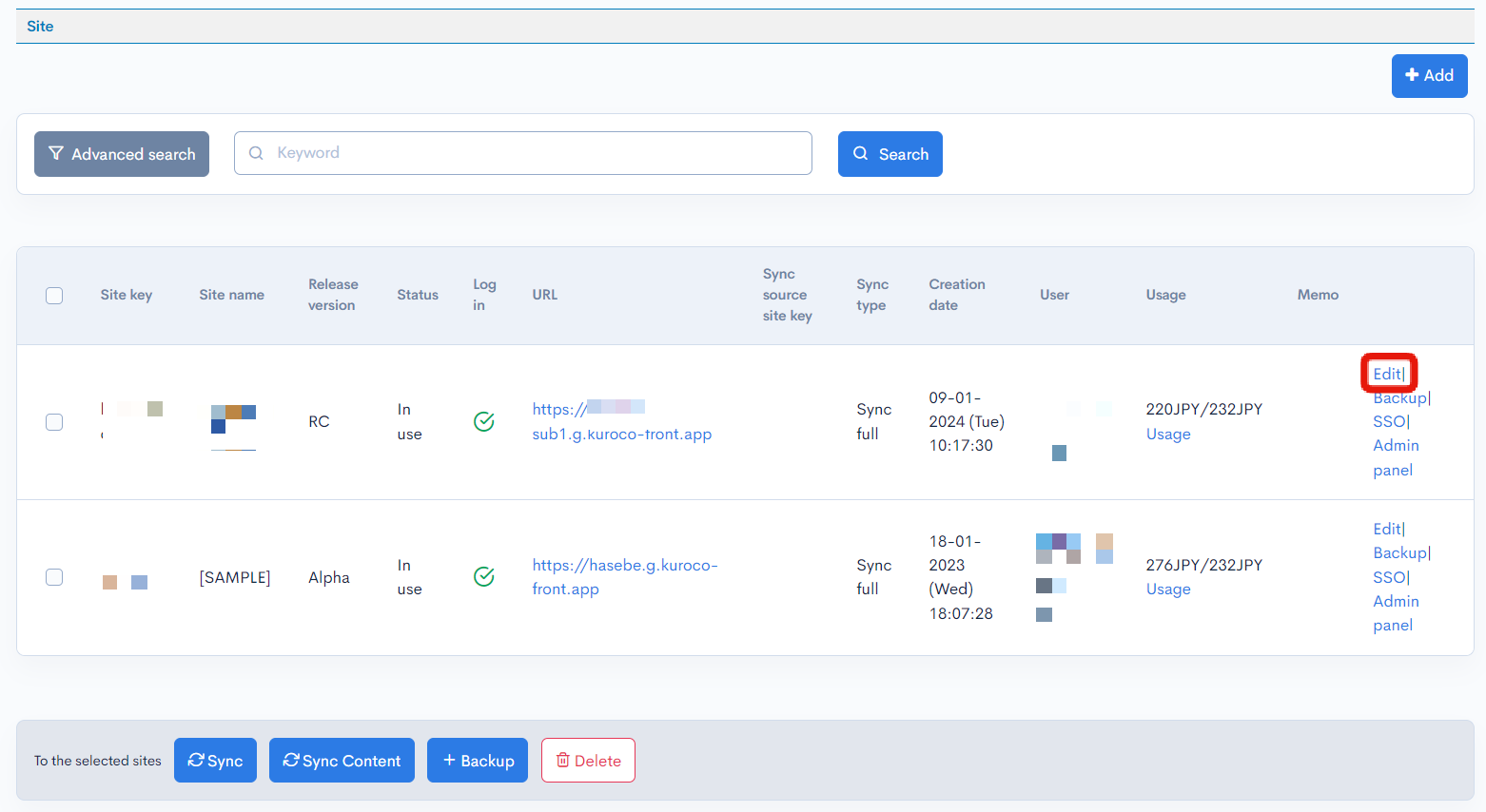Click Sync button for selected sites

tap(215, 761)
